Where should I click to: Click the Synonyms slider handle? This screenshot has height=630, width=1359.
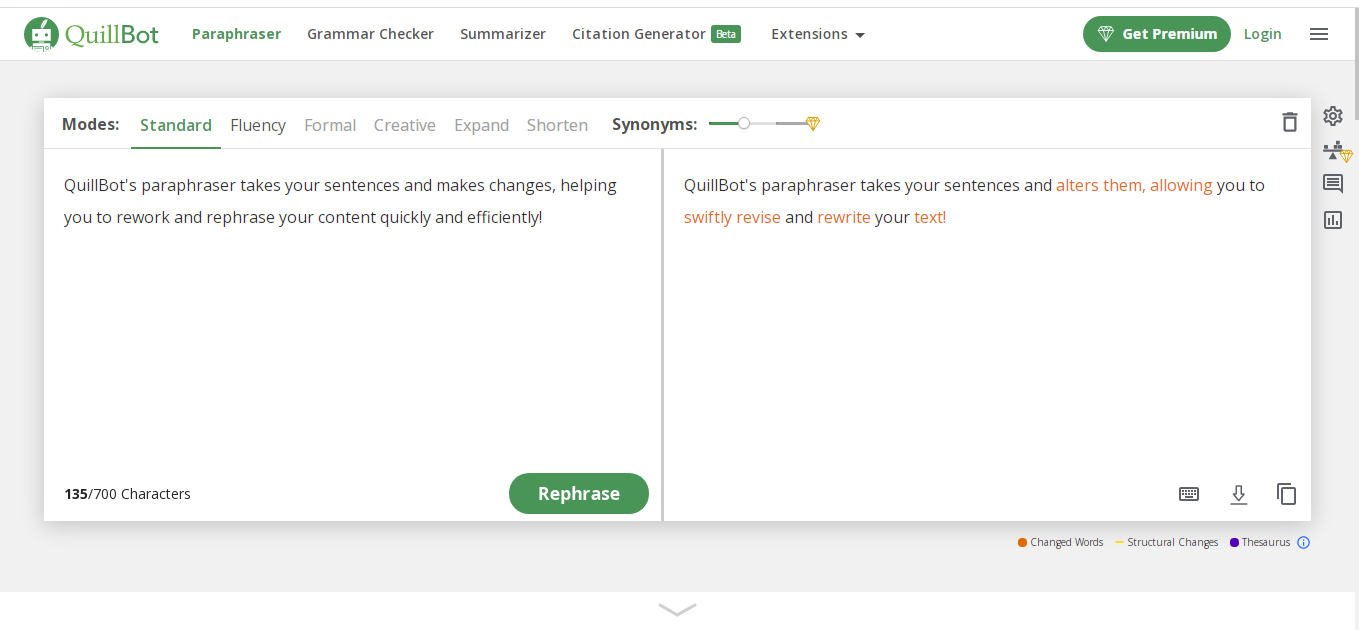click(x=744, y=124)
